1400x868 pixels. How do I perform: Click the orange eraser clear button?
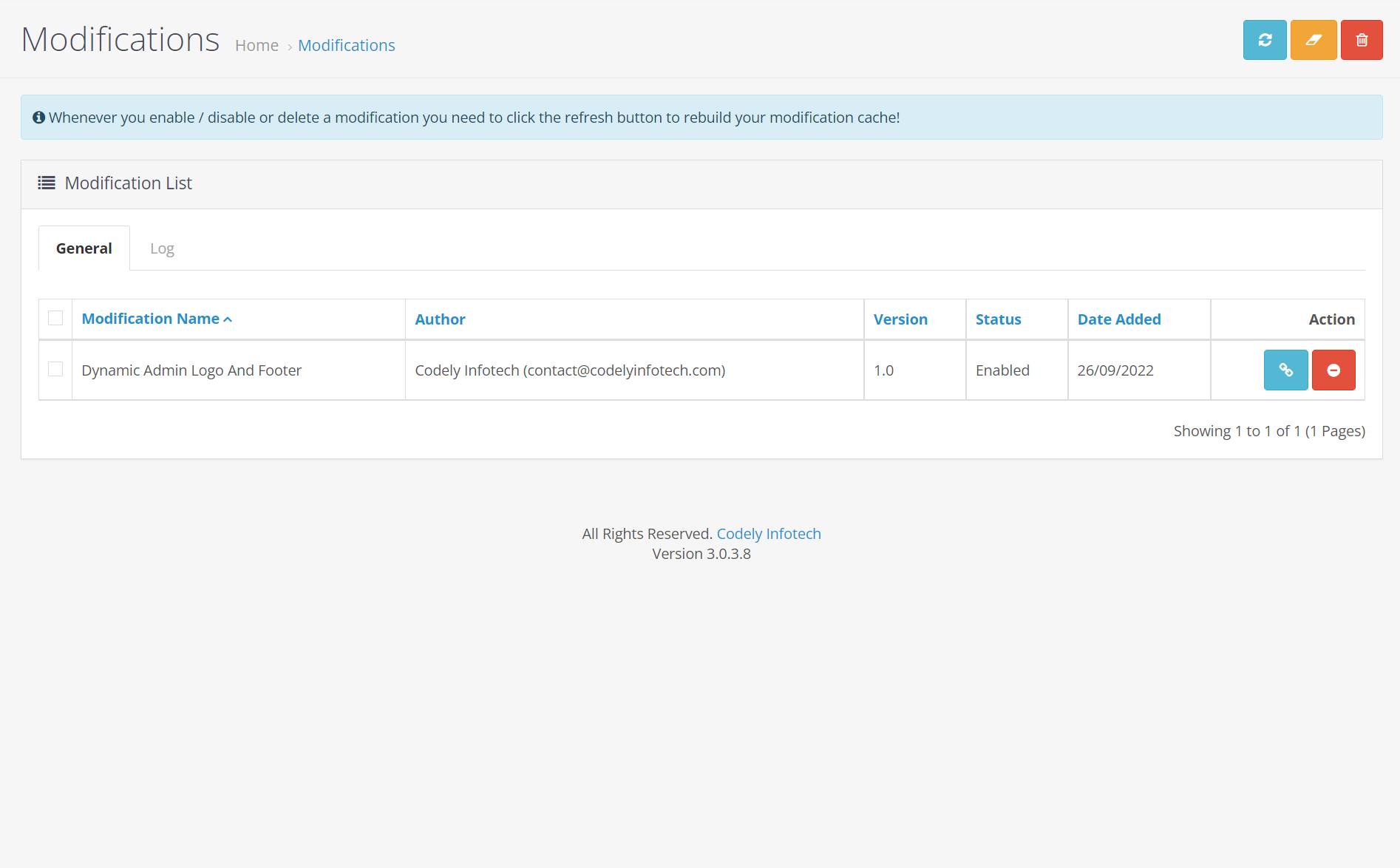(x=1313, y=40)
